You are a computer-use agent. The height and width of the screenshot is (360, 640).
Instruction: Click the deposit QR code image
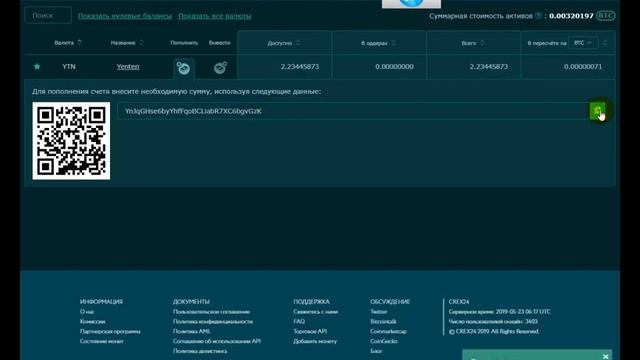click(x=71, y=141)
